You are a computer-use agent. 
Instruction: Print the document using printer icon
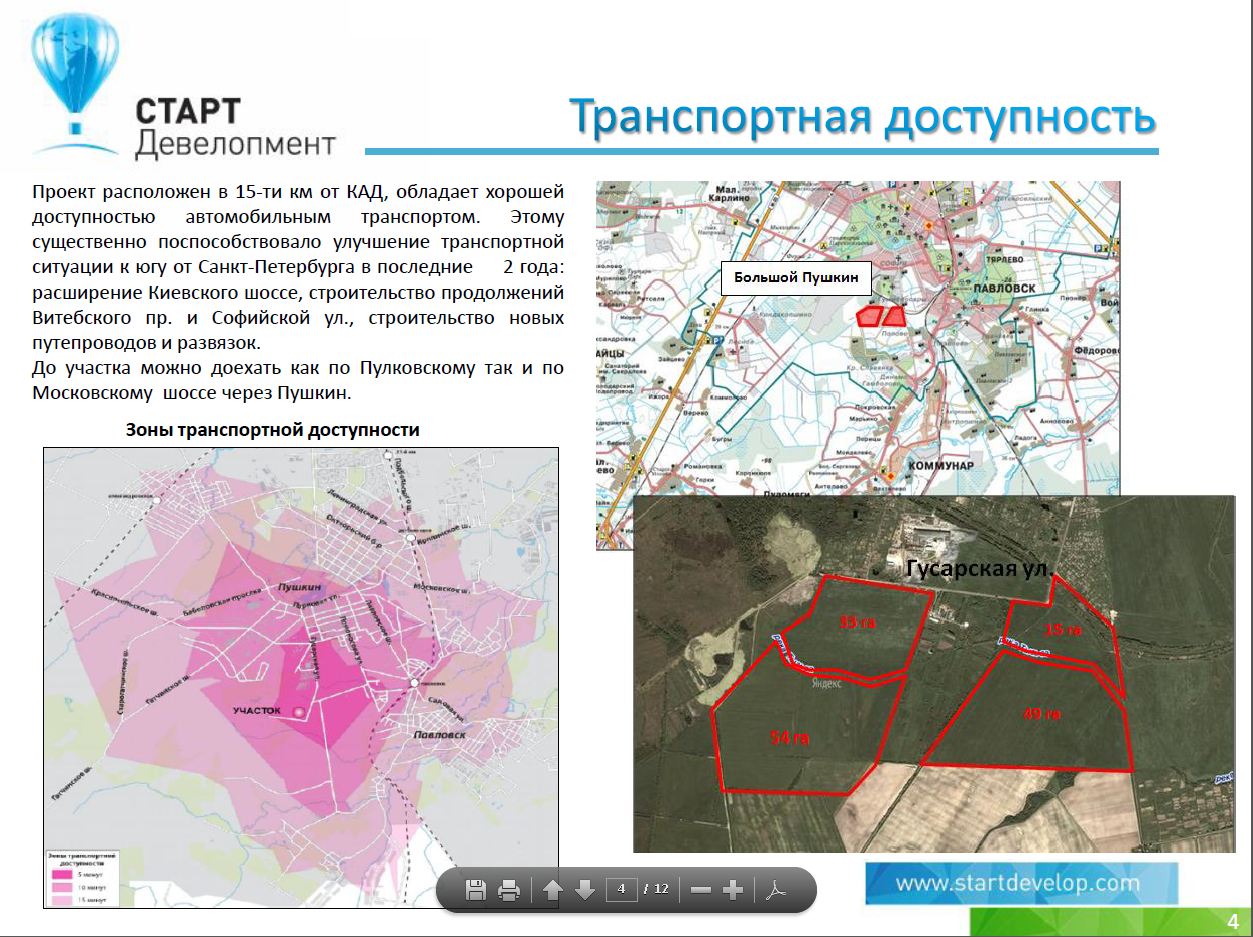tap(509, 889)
